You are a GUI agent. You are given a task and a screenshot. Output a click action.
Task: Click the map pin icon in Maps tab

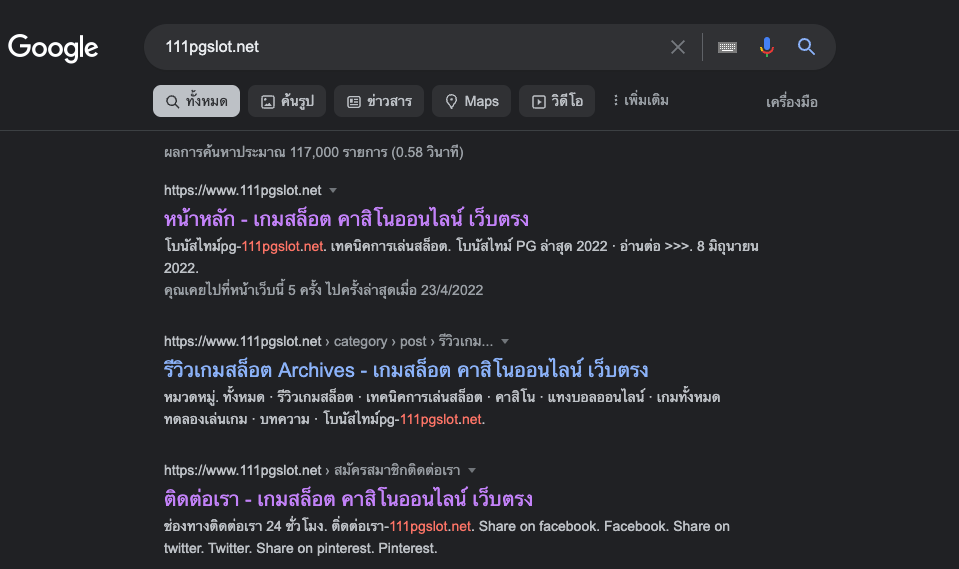coord(452,101)
